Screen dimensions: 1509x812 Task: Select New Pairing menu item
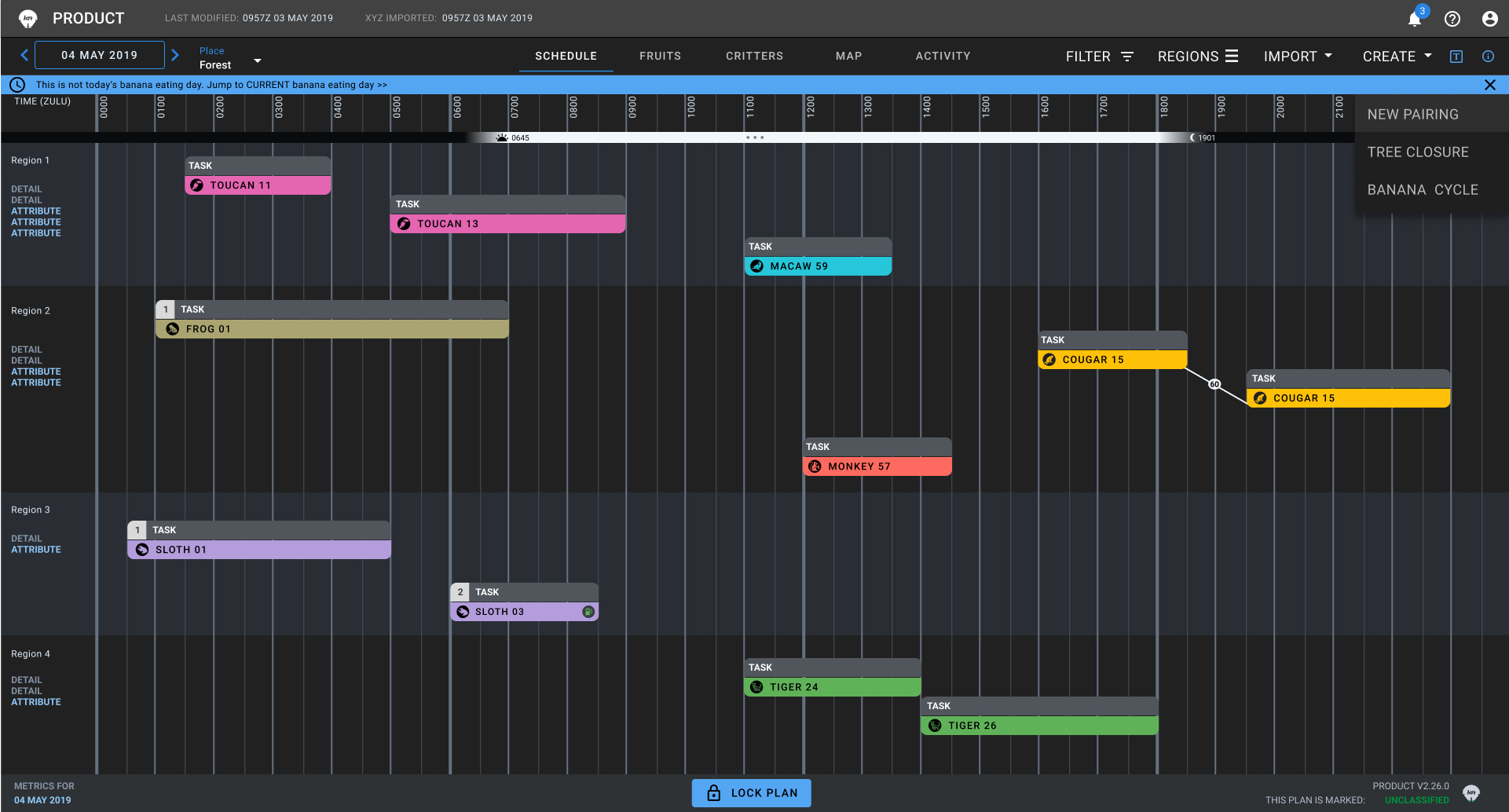1431,115
